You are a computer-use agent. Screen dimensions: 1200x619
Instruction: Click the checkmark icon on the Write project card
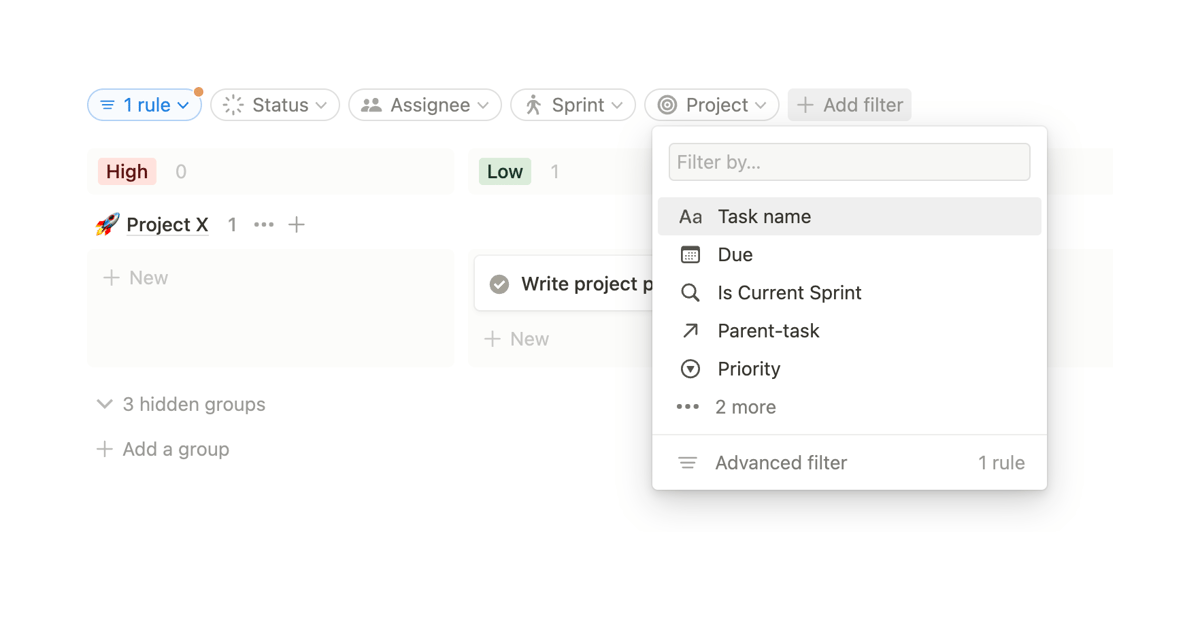[x=499, y=283]
